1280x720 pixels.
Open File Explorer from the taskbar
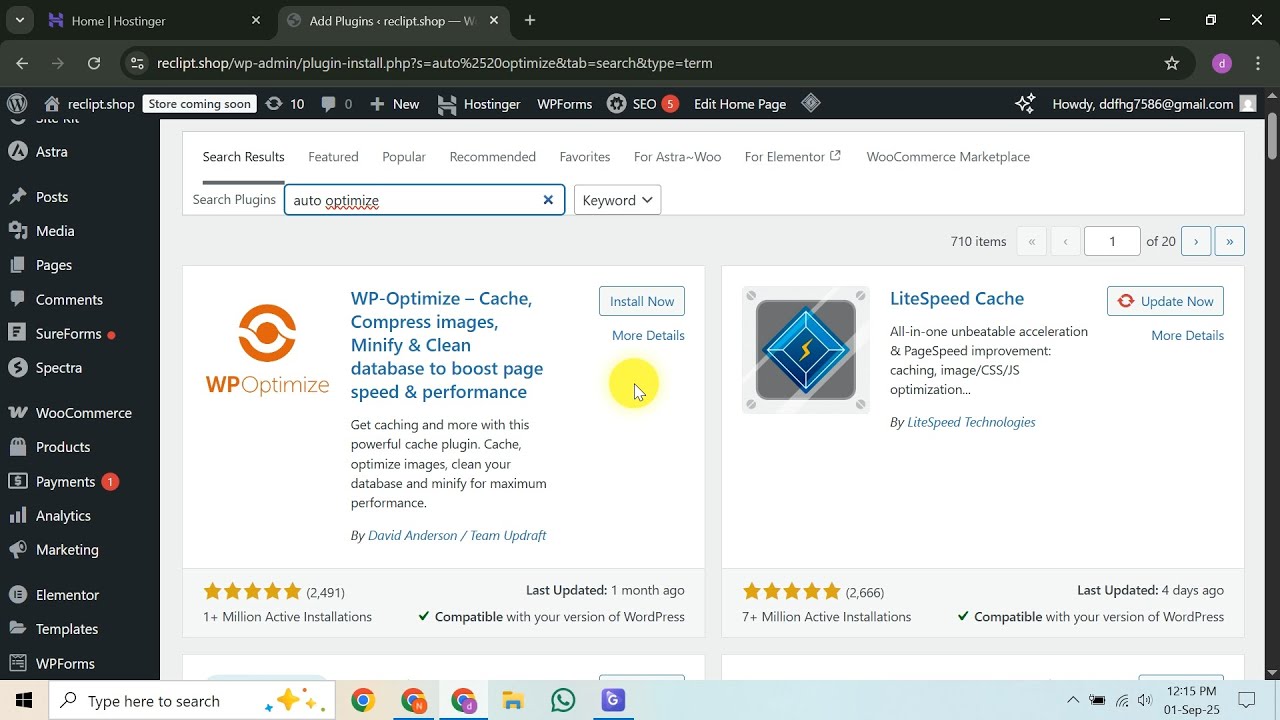513,700
